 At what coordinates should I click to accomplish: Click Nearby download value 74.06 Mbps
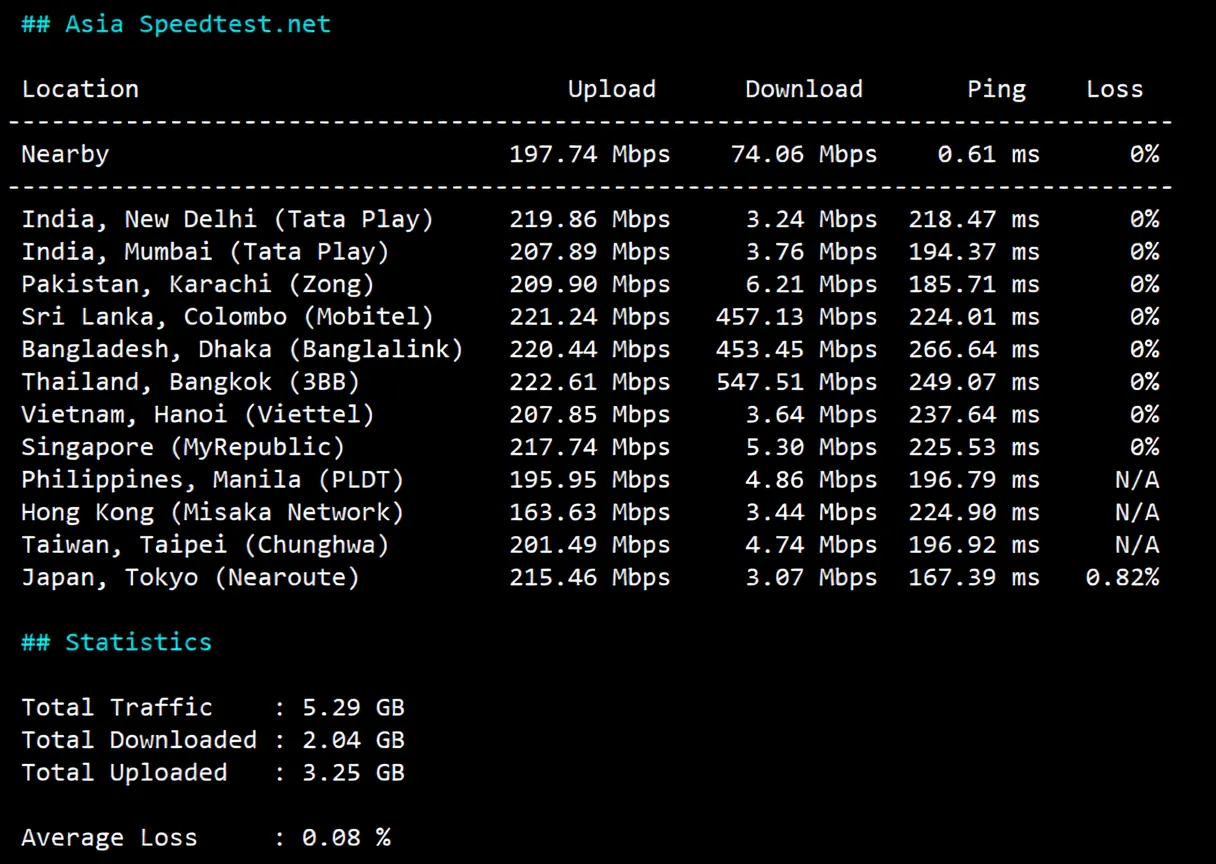804,154
